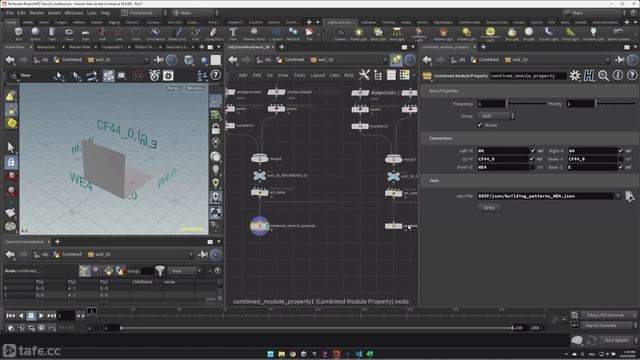Screen dimensions: 640x360
Task: Toggle the Rotate checkbox
Action: (x=480, y=125)
